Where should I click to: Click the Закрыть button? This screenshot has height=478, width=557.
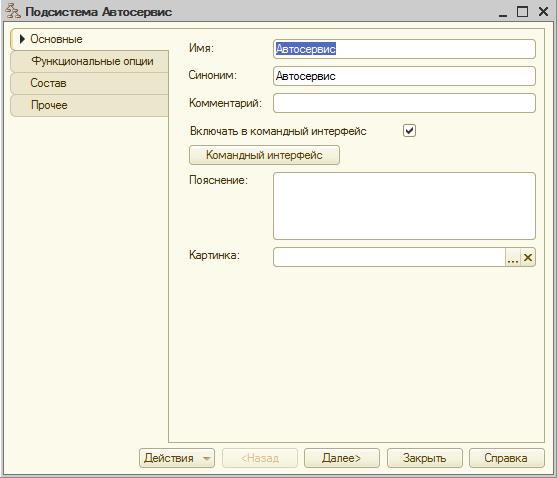(x=424, y=458)
